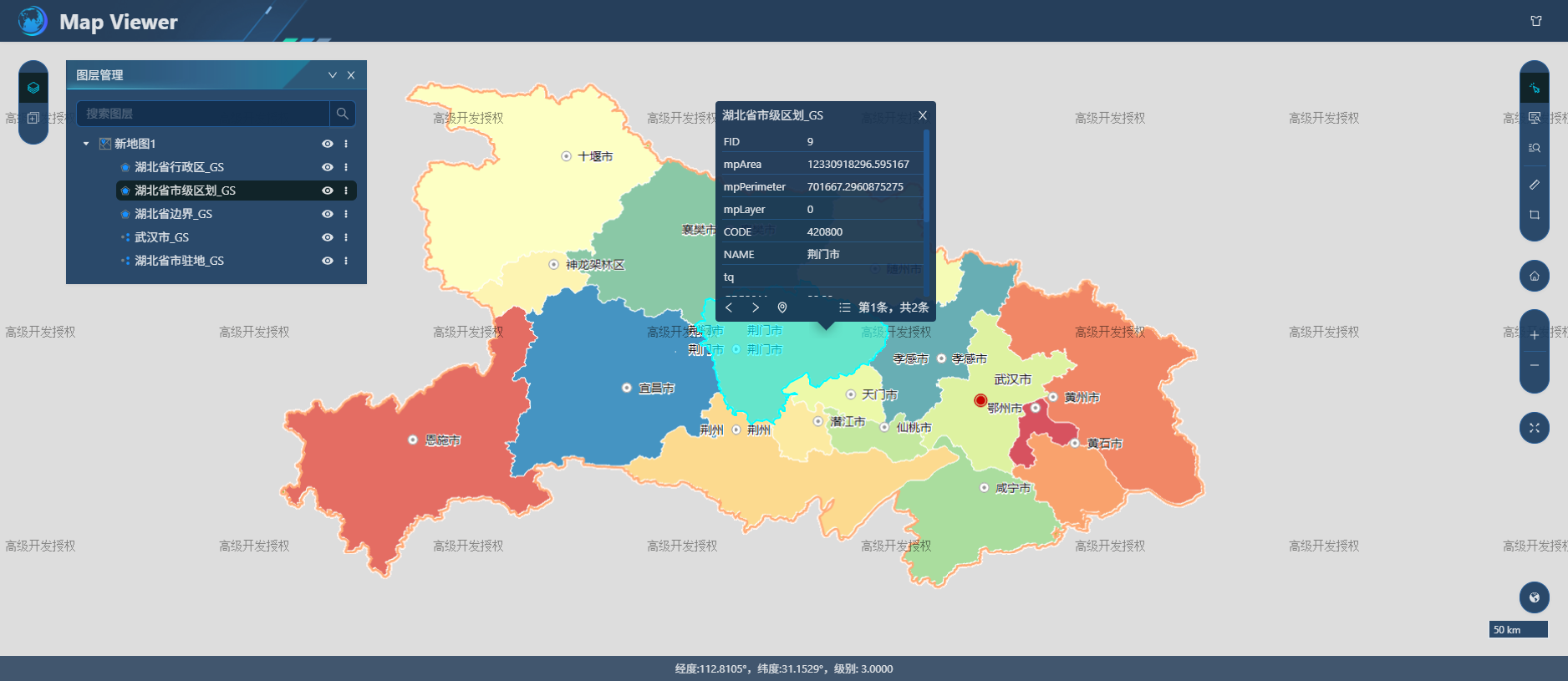This screenshot has height=681, width=1568.
Task: Hide the 湖北省边界_GS layer
Action: 328,214
